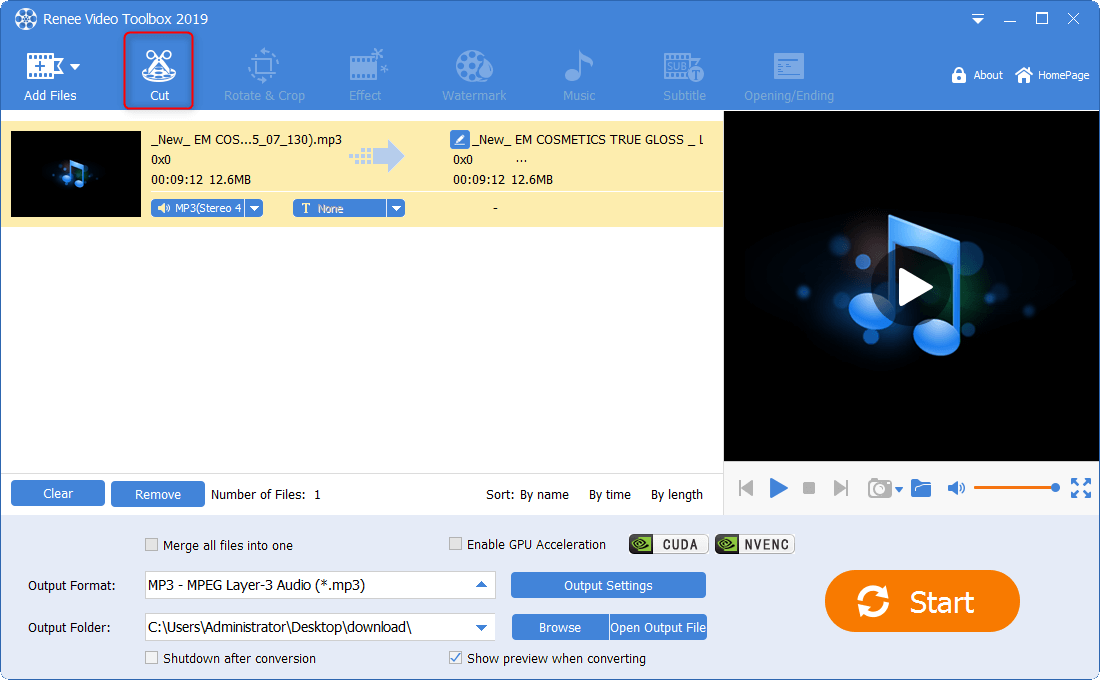Screen dimensions: 1100x680
Task: Expand the Output Format dropdown
Action: point(481,585)
